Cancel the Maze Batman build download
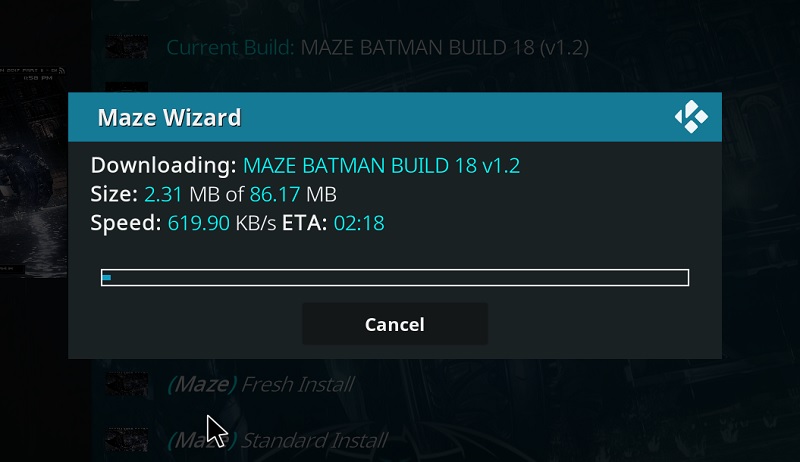 point(395,324)
